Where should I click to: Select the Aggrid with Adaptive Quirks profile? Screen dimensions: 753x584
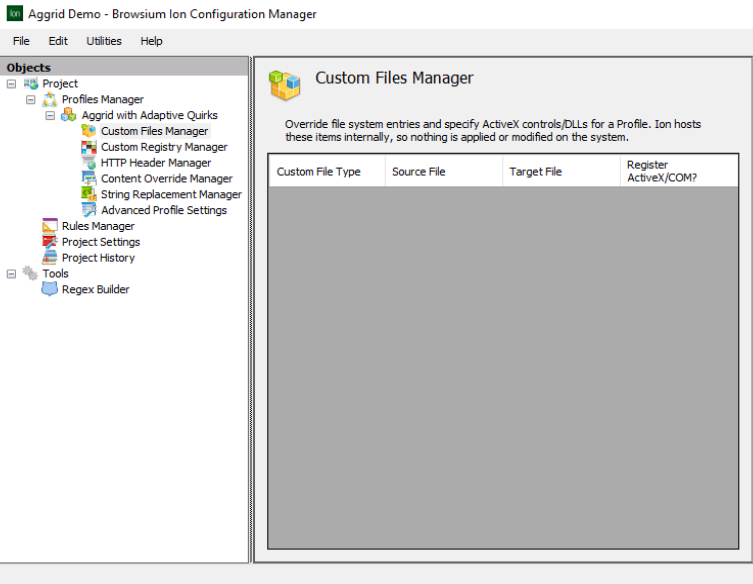click(x=149, y=115)
